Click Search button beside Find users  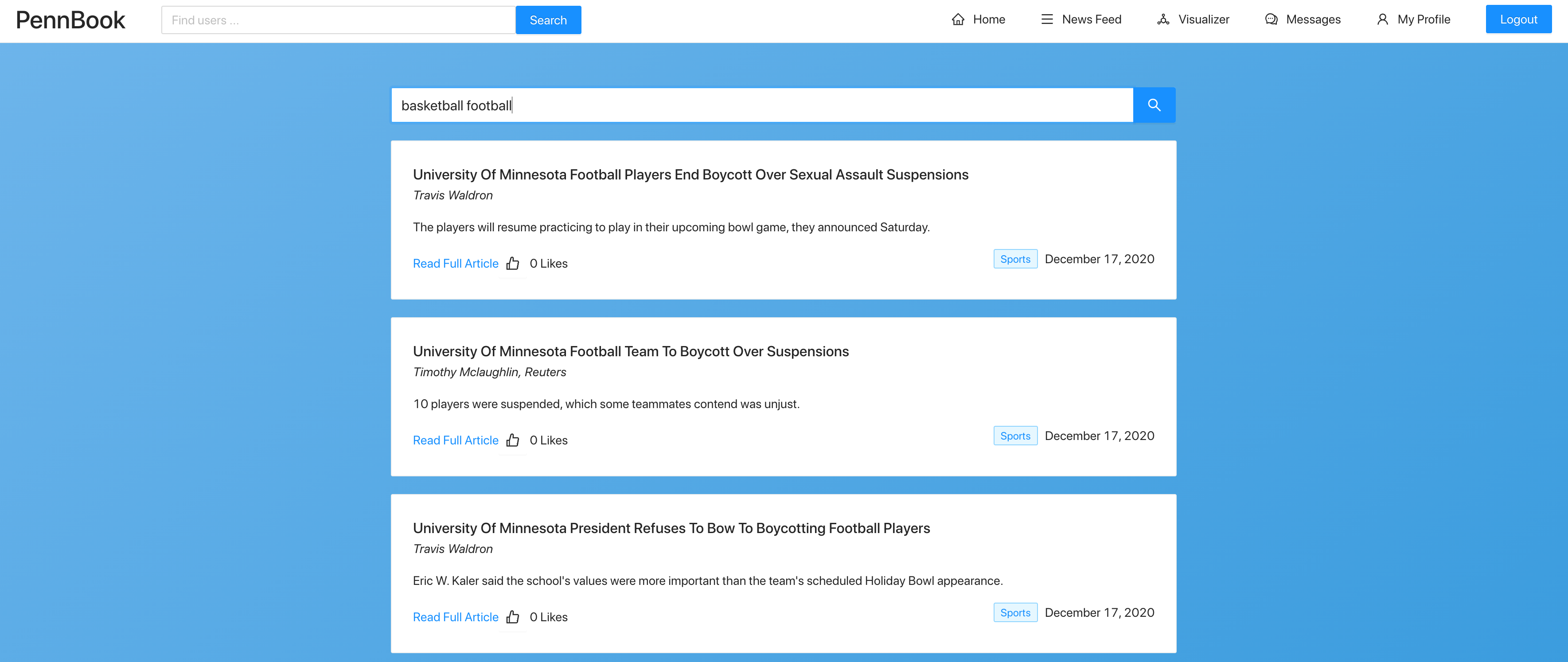548,20
